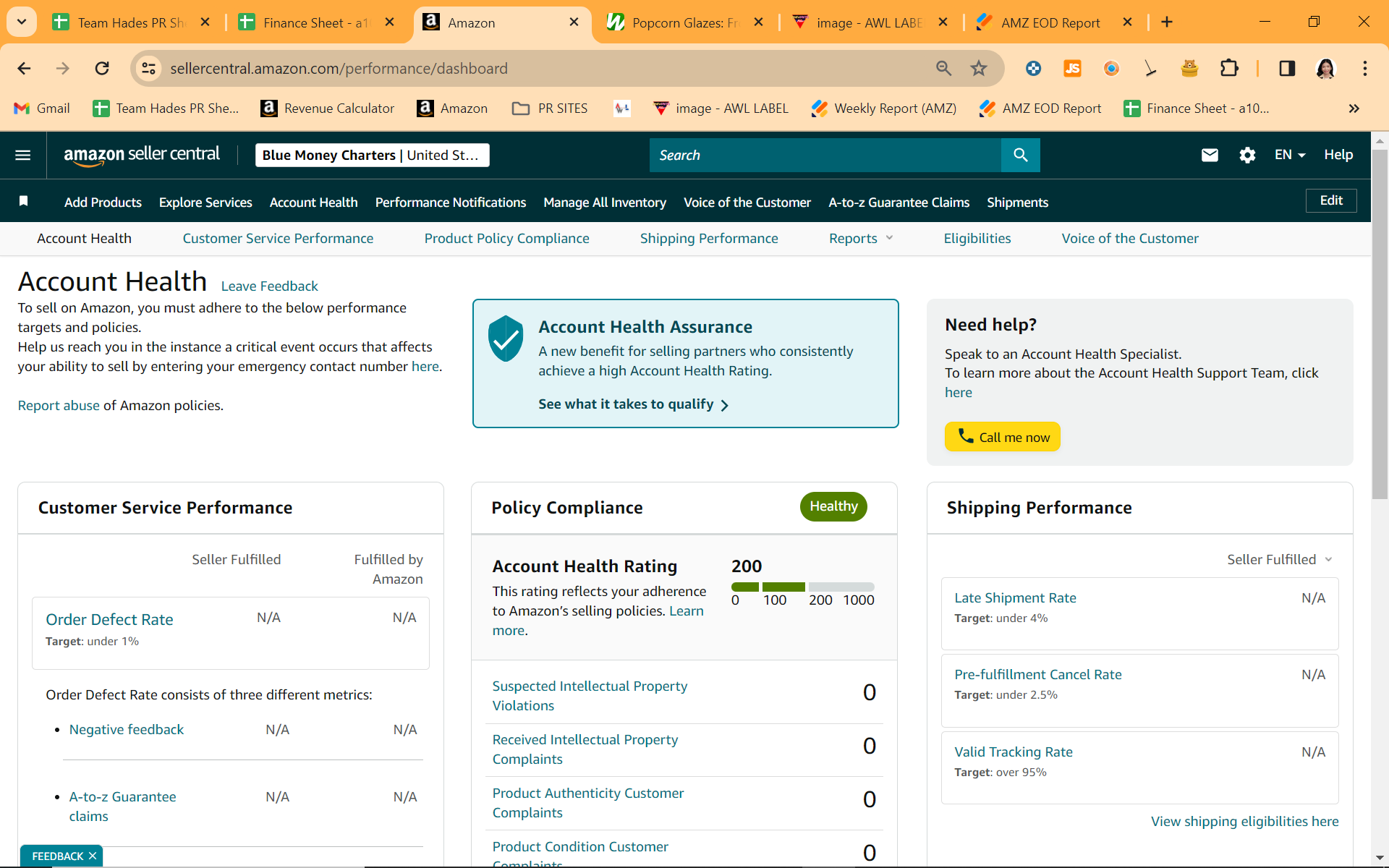Open the Shipping Performance tab
This screenshot has width=1389, height=868.
pyautogui.click(x=709, y=239)
